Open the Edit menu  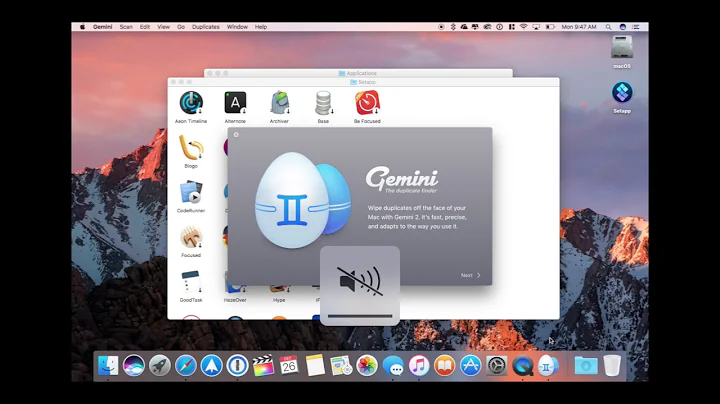pos(145,27)
